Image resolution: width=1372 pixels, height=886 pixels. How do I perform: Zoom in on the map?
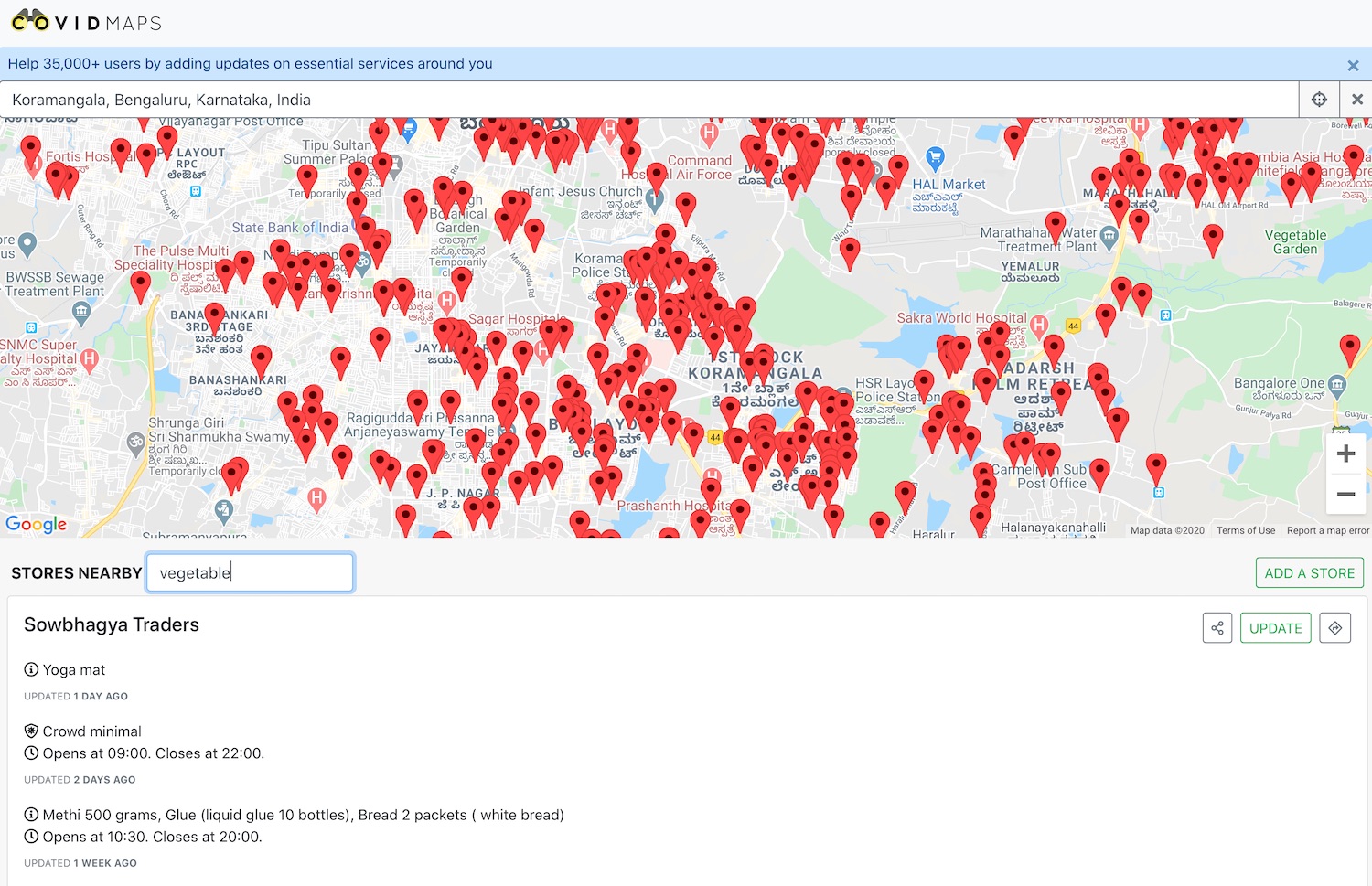1345,454
